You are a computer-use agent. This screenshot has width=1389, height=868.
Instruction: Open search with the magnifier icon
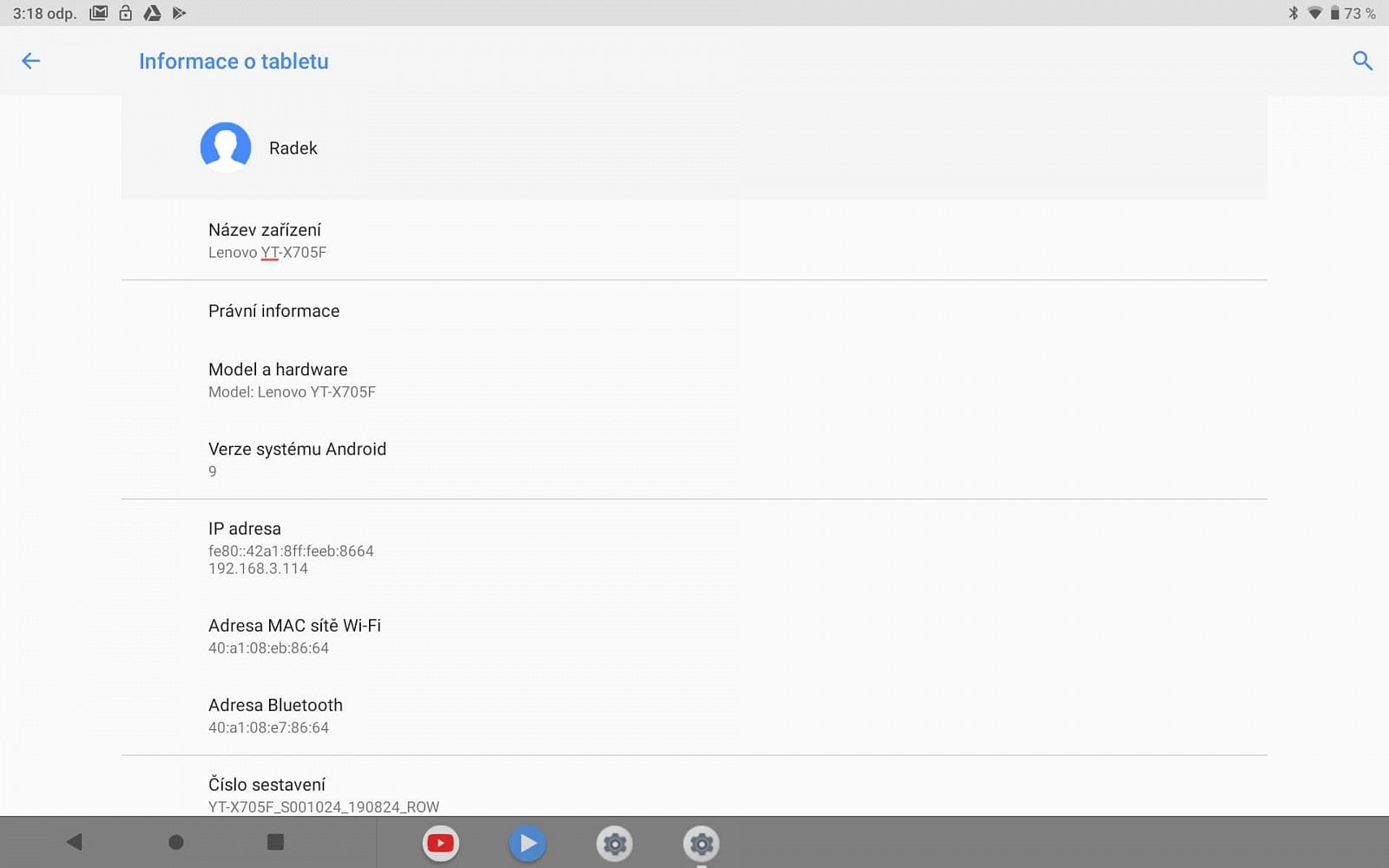[x=1362, y=61]
